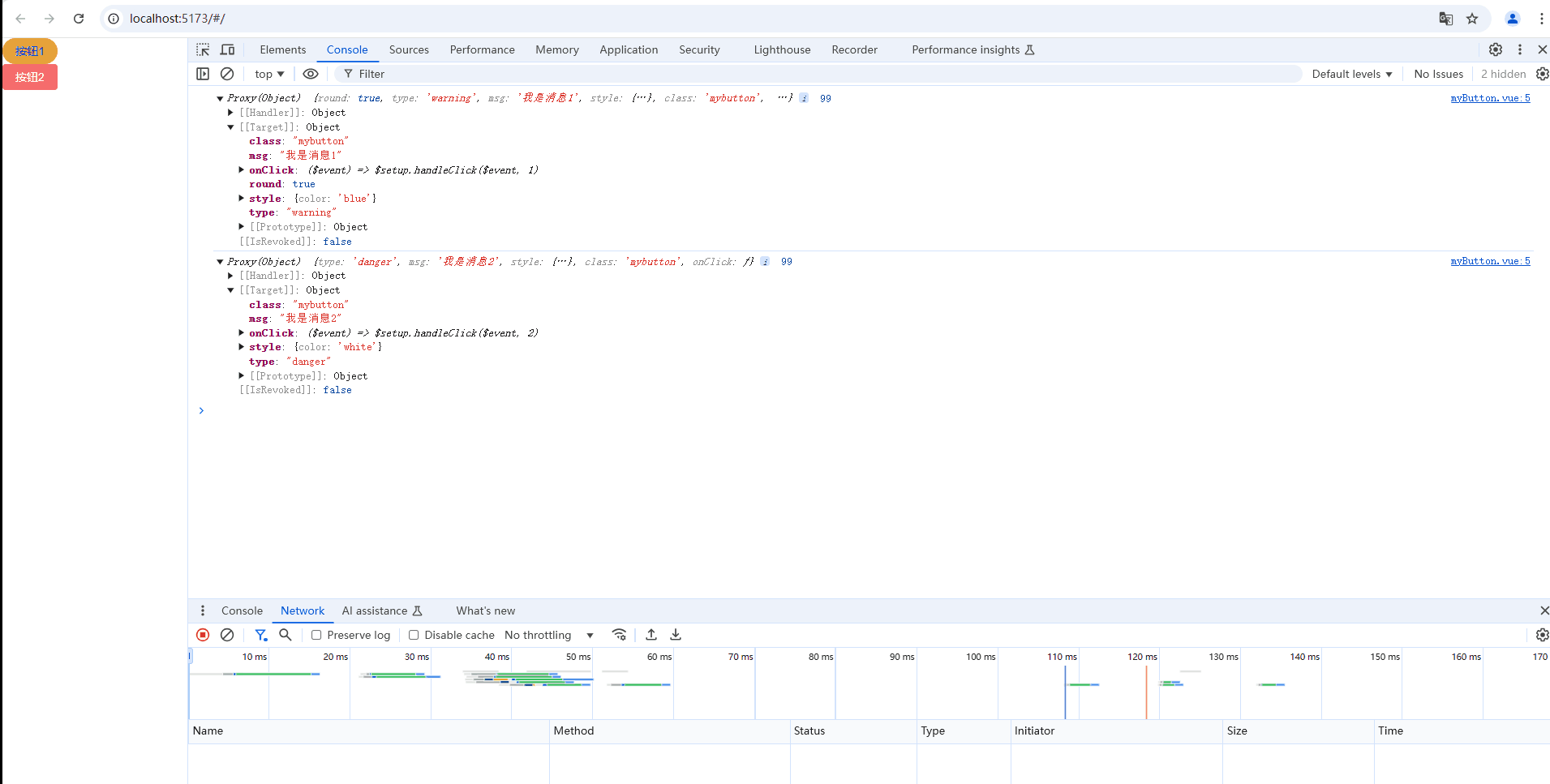The image size is (1550, 784).
Task: Collapse the second Proxy(Object) log entry
Action: tap(220, 262)
